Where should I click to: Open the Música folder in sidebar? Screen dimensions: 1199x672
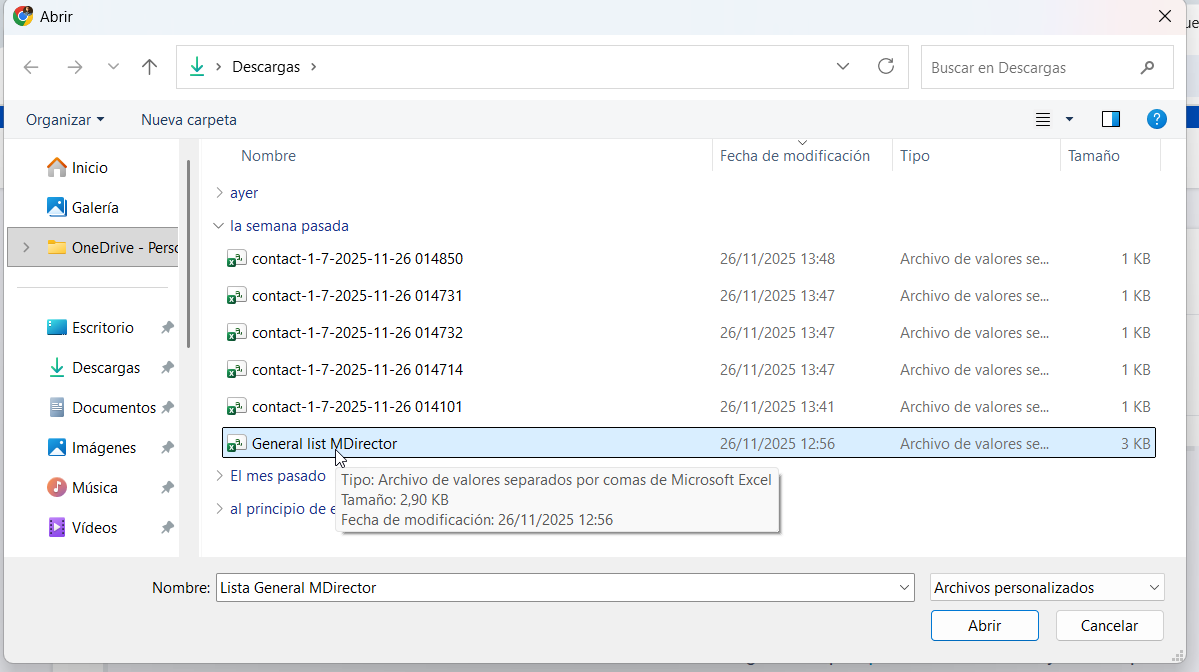[x=94, y=488]
